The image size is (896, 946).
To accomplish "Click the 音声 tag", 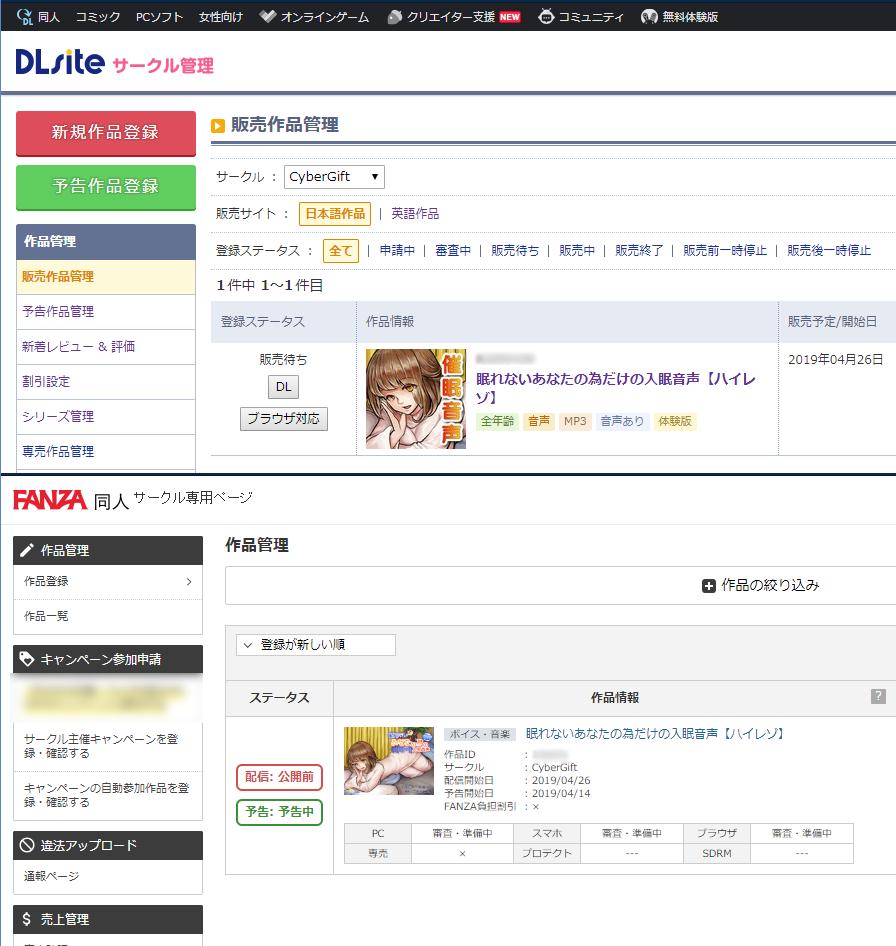I will pyautogui.click(x=539, y=421).
